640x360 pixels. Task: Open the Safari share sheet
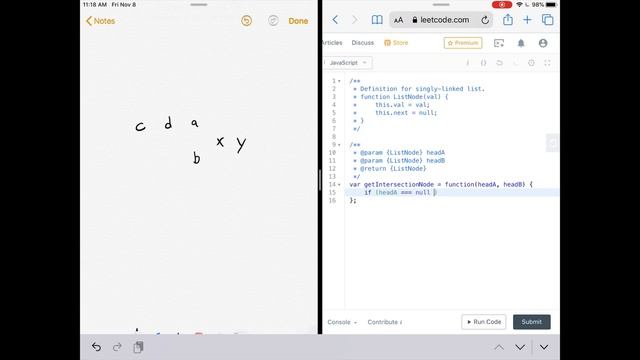(507, 19)
